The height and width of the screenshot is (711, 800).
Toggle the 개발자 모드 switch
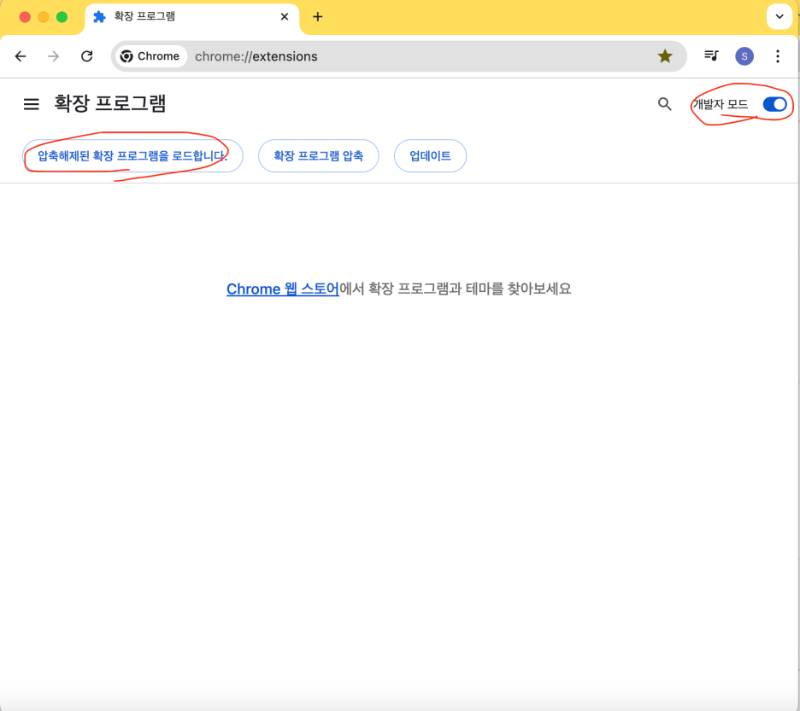pos(774,104)
